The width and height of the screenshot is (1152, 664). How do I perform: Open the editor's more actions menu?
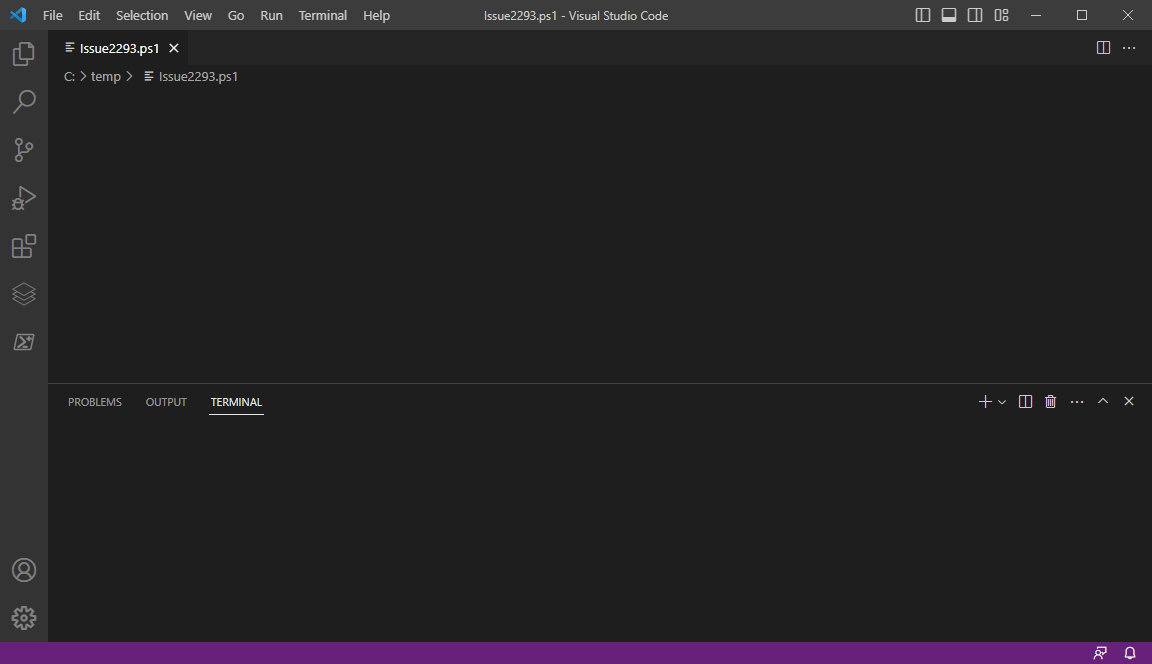pos(1129,47)
